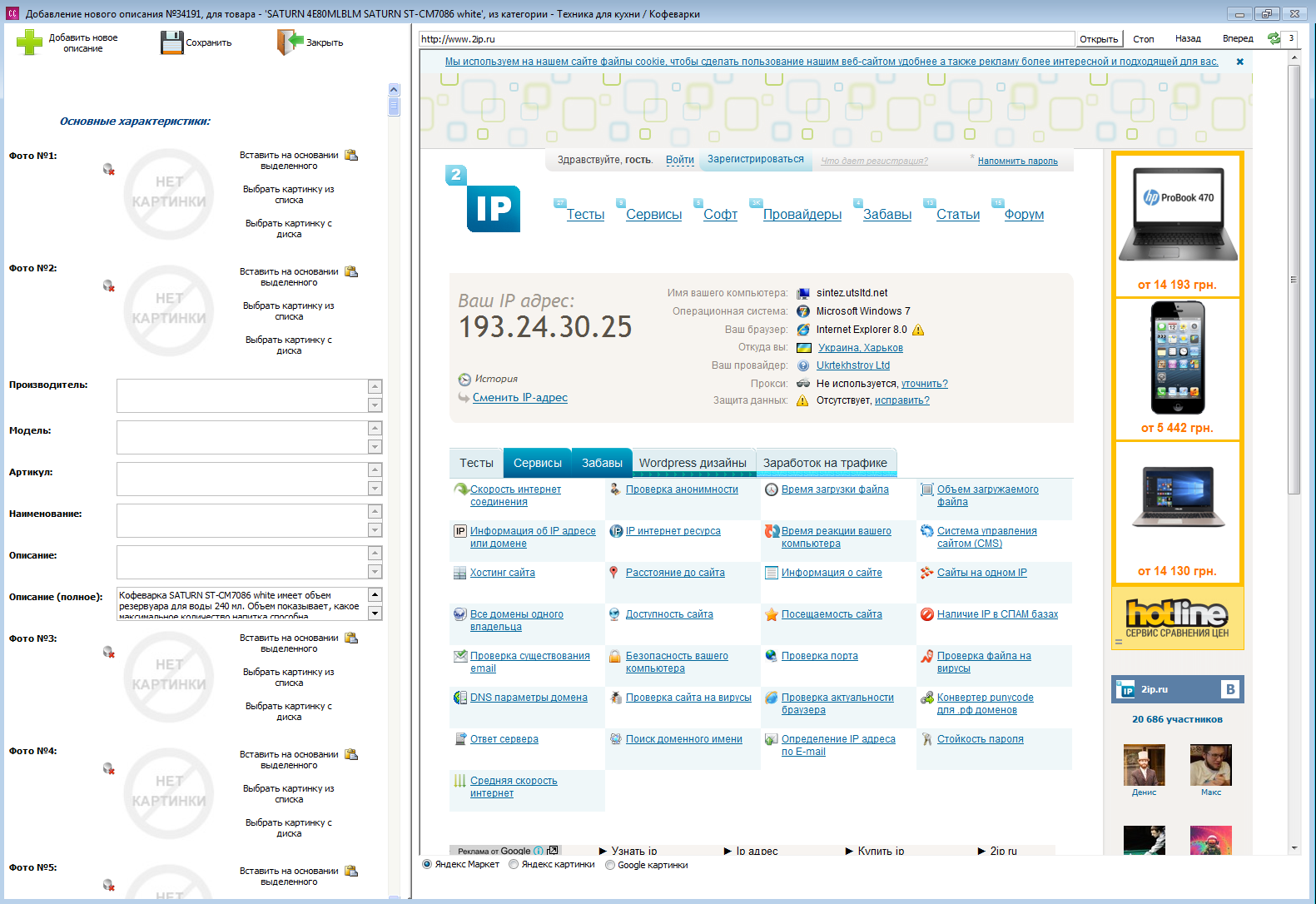Click the delete image icon for Фото №3
This screenshot has width=1316, height=904.
(x=108, y=652)
